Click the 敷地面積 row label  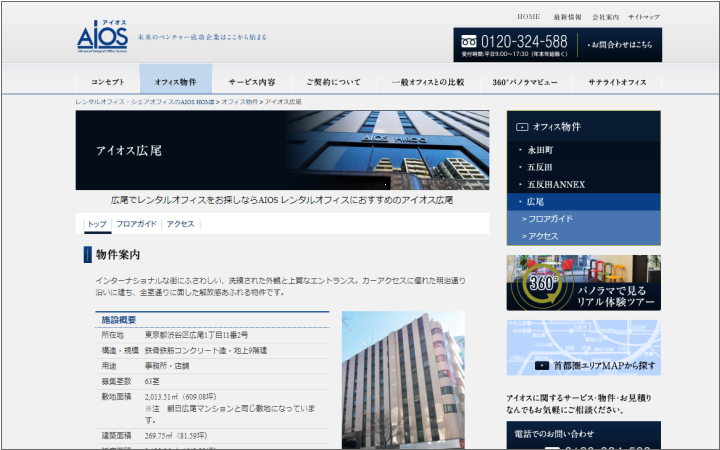tap(116, 397)
